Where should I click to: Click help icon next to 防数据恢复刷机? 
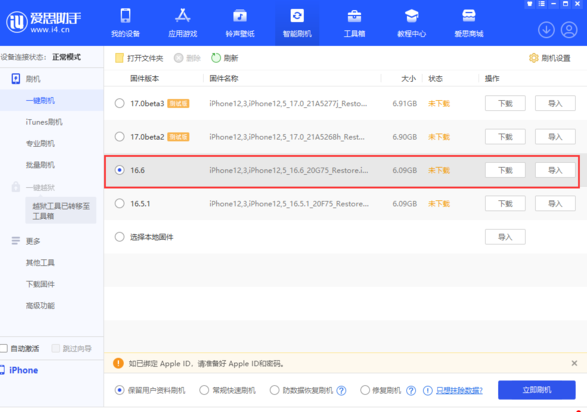341,391
